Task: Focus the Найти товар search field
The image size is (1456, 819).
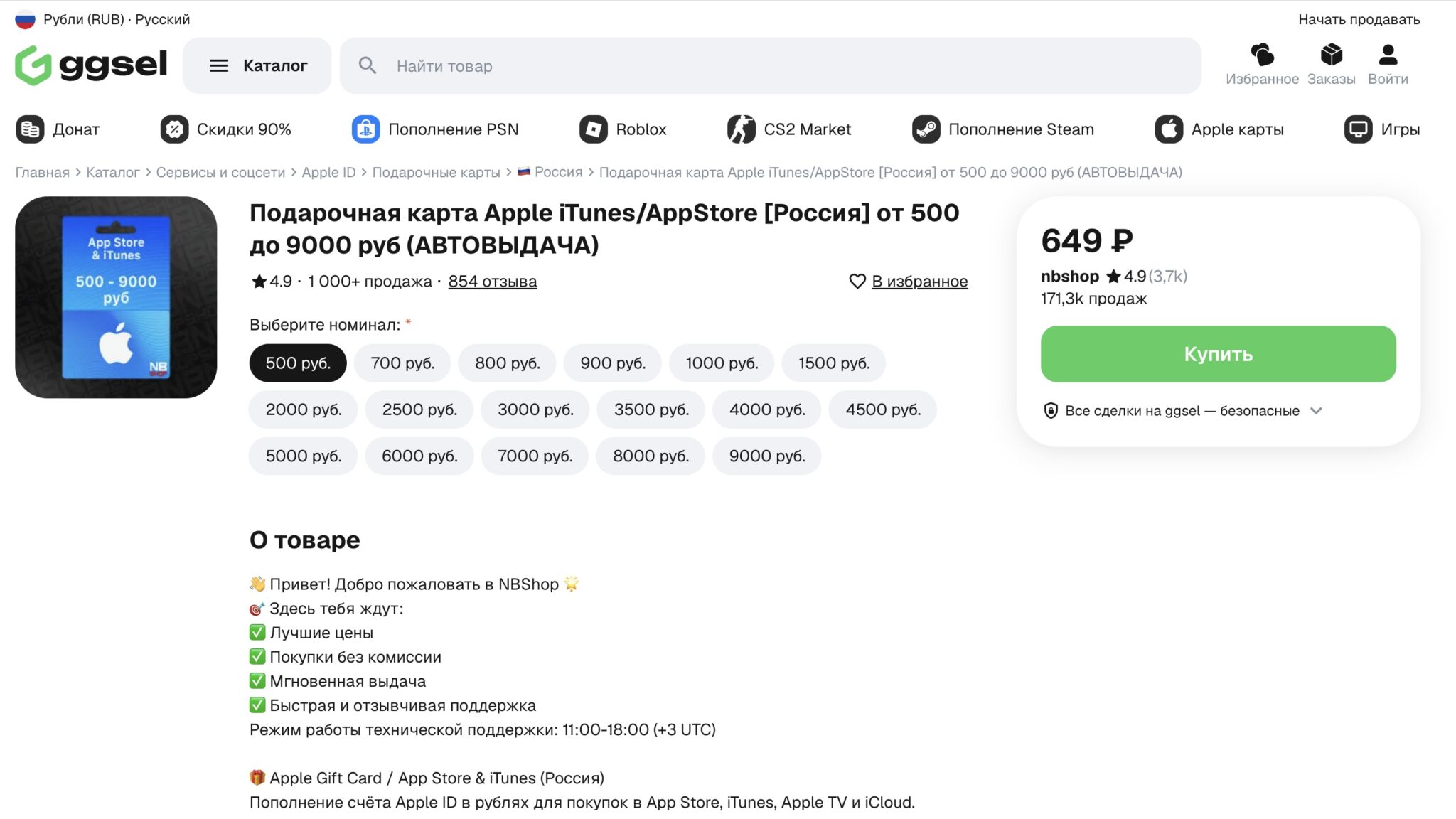Action: pos(771,66)
